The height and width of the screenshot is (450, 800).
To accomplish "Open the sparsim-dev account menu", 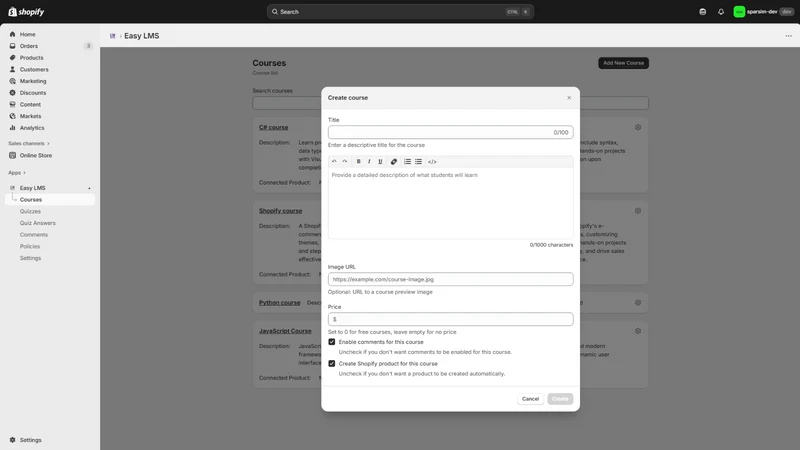I will [763, 12].
